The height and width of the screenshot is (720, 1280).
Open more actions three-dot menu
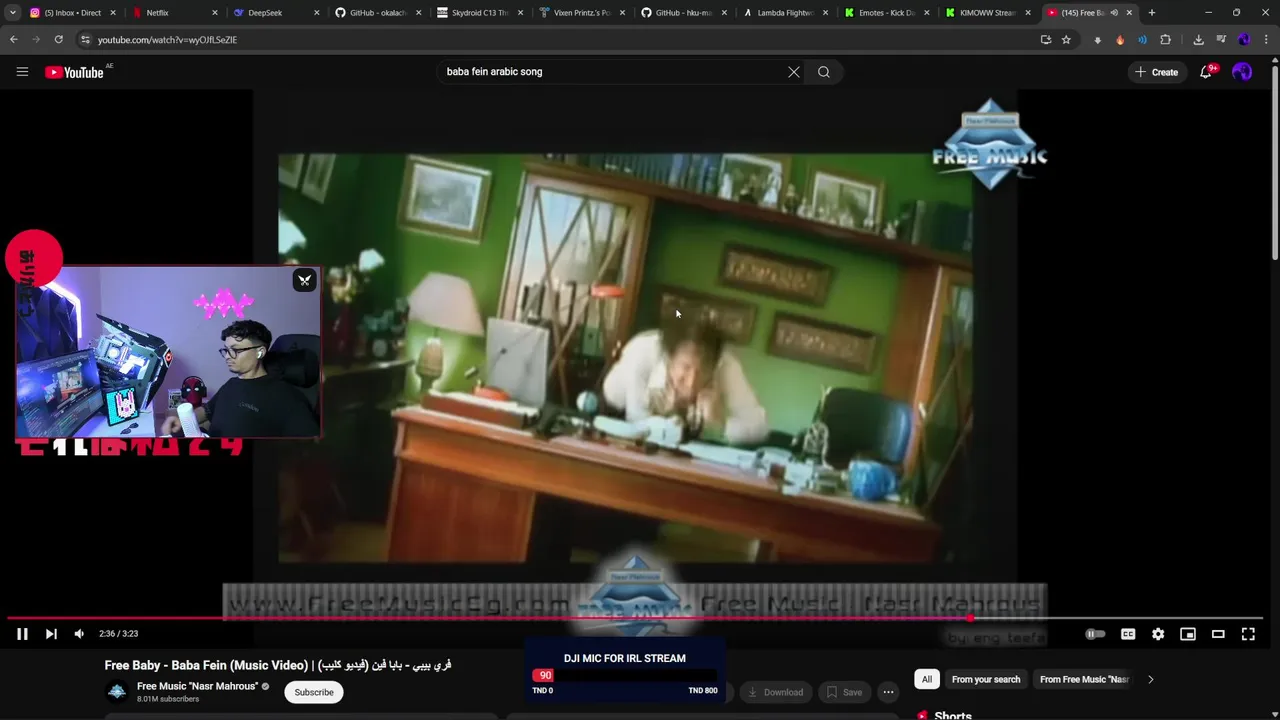pyautogui.click(x=888, y=692)
